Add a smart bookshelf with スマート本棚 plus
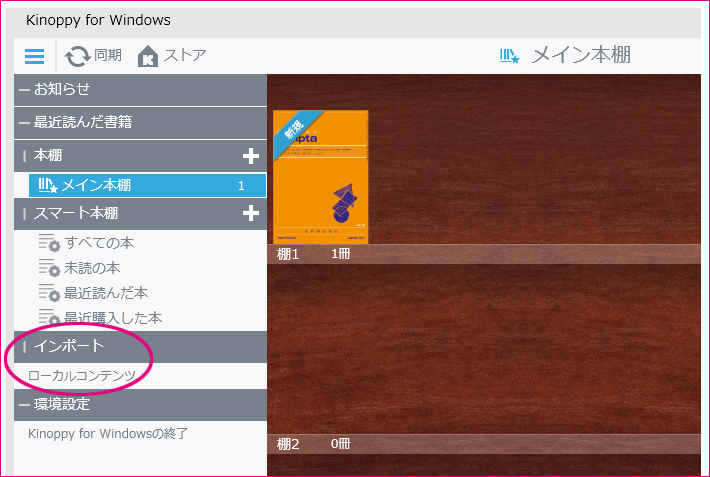Image resolution: width=710 pixels, height=477 pixels. (x=251, y=213)
